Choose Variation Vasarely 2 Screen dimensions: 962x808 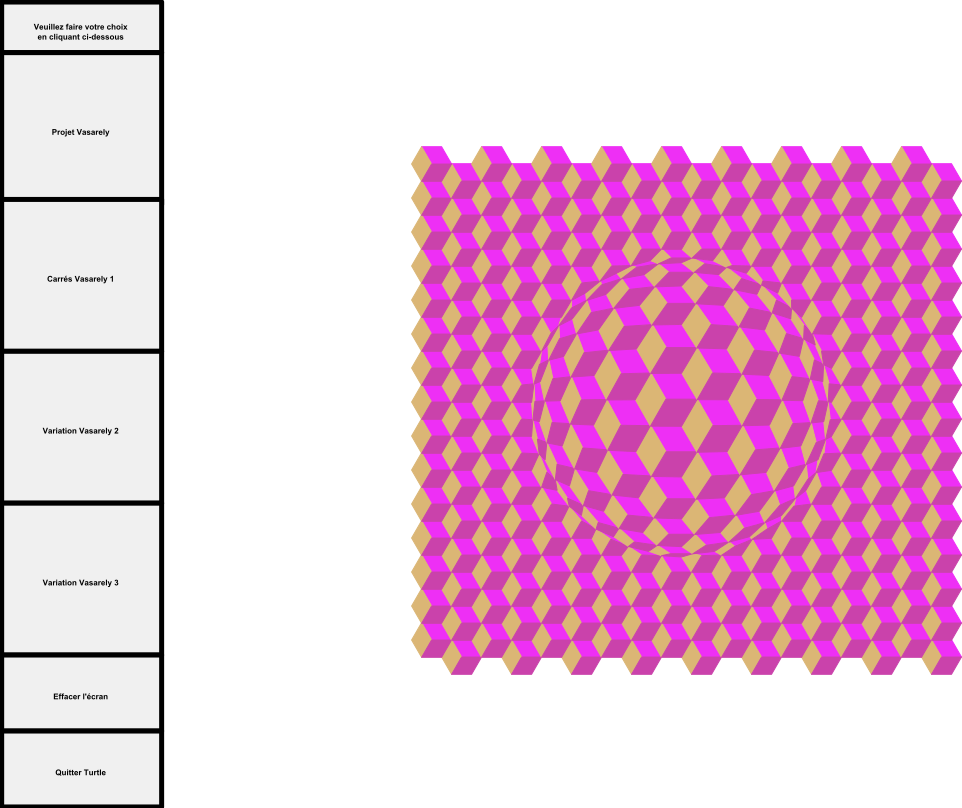point(81,427)
